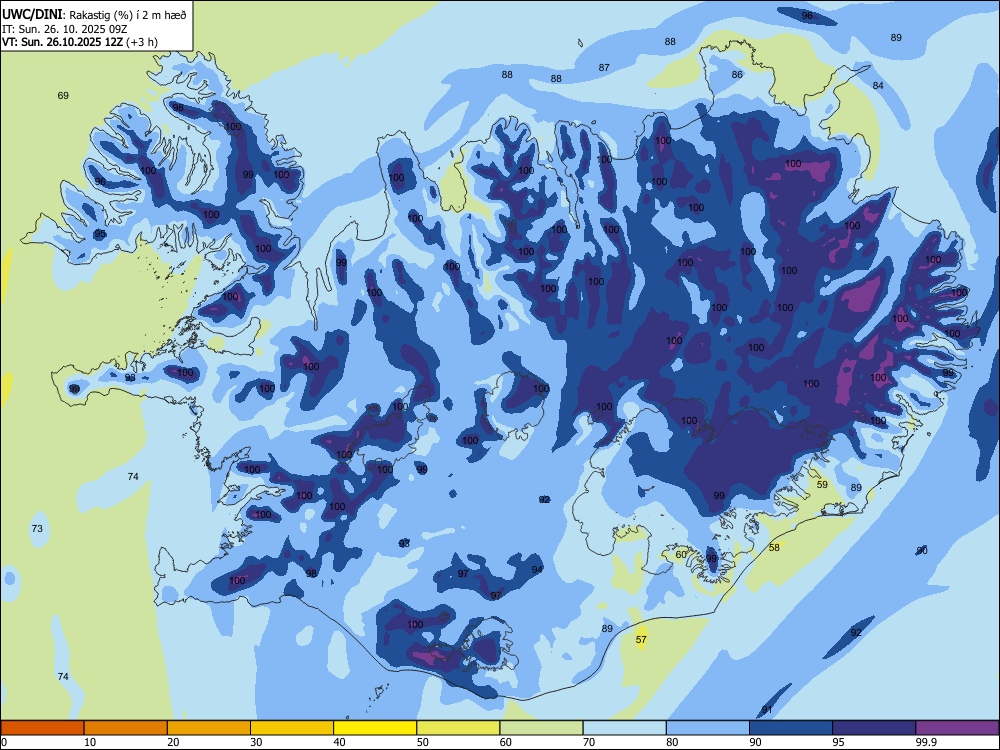Pick the pale yellow 50–60 legend swatch
This screenshot has height=750, width=1000.
click(458, 728)
